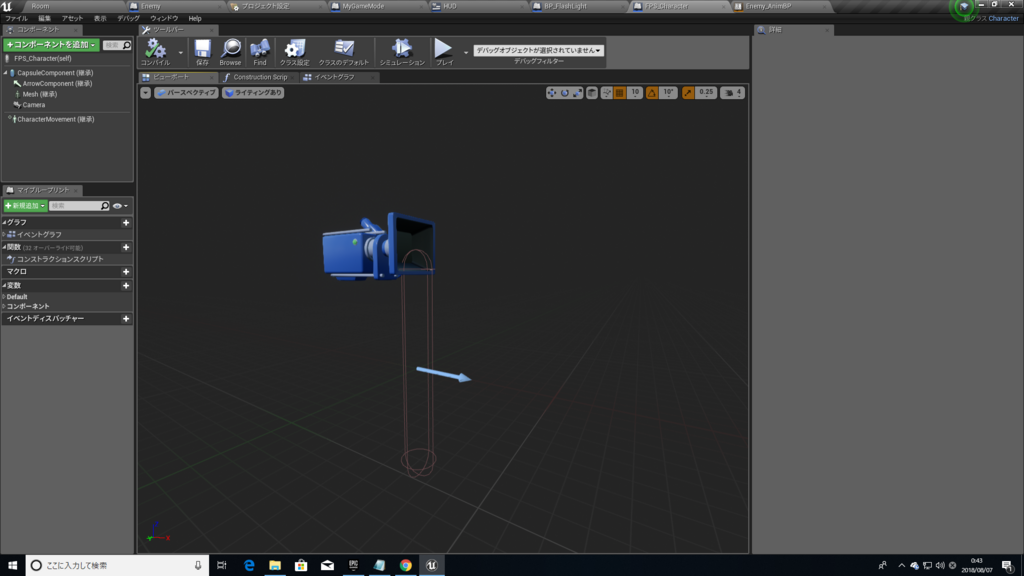Open rotation snap value 10° menu
Viewport: 1024px width, 576px height.
[x=668, y=93]
